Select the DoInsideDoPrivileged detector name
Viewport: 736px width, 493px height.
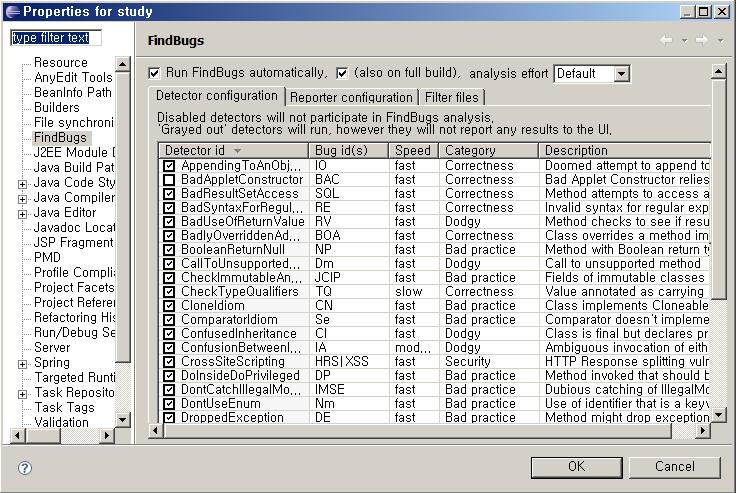[240, 376]
